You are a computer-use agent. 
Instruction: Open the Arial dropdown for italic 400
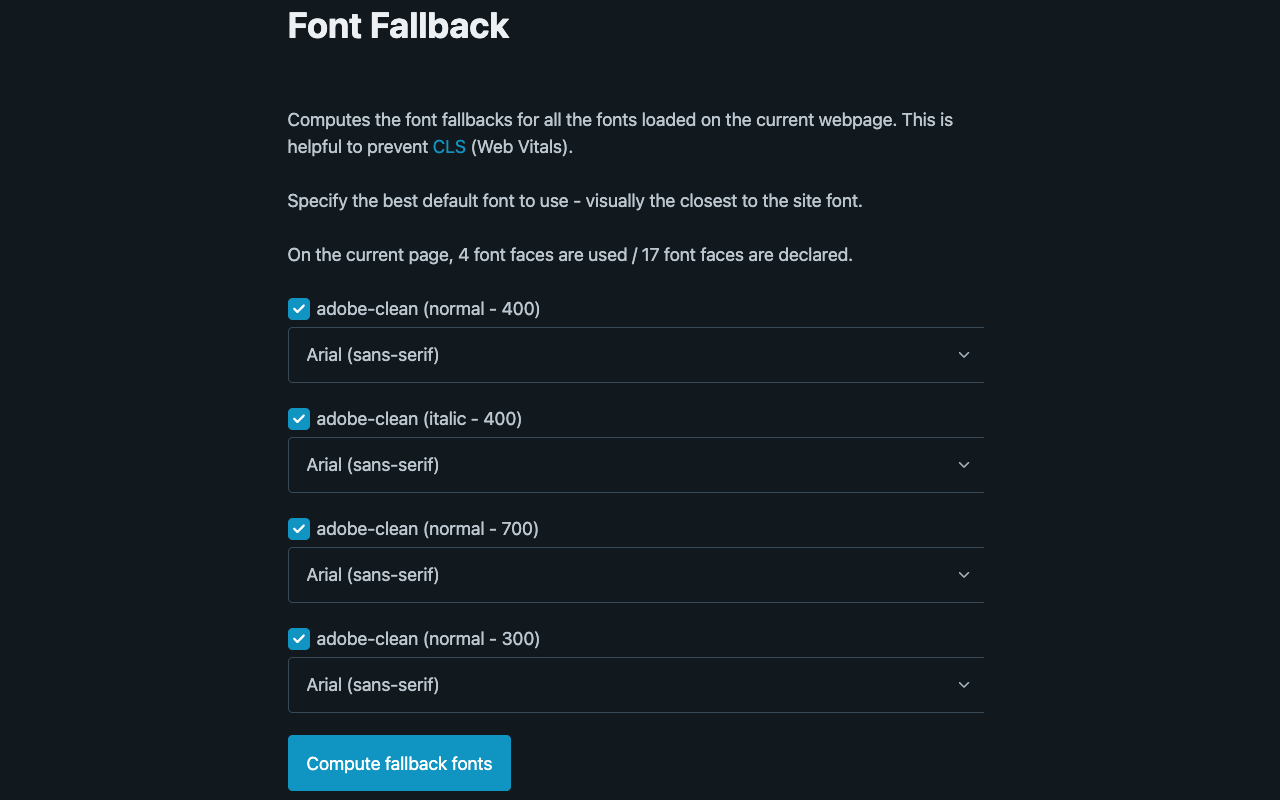pos(635,464)
